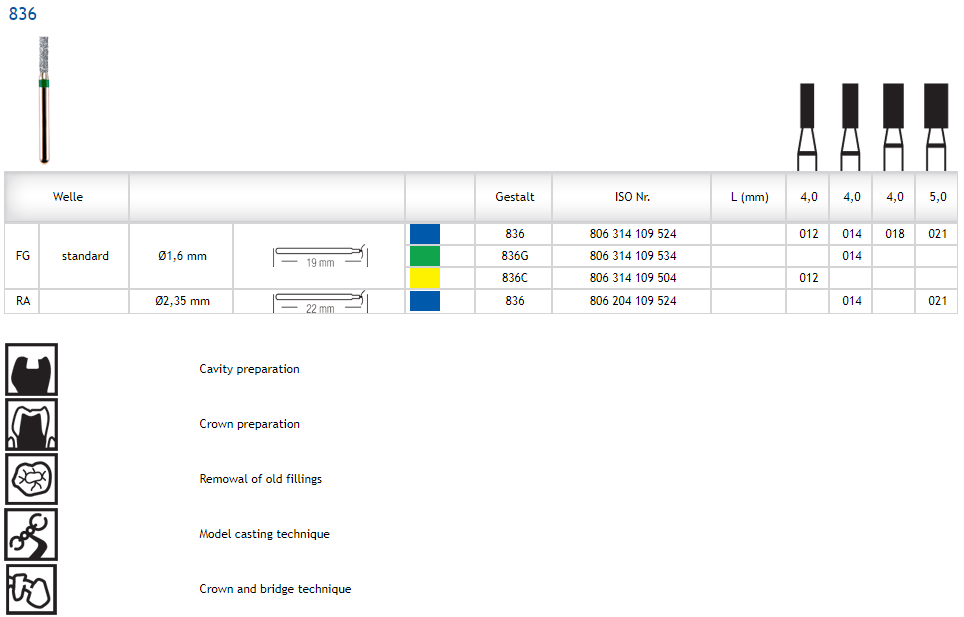
Task: Select the green grit swatch for 836G
Action: tap(425, 256)
